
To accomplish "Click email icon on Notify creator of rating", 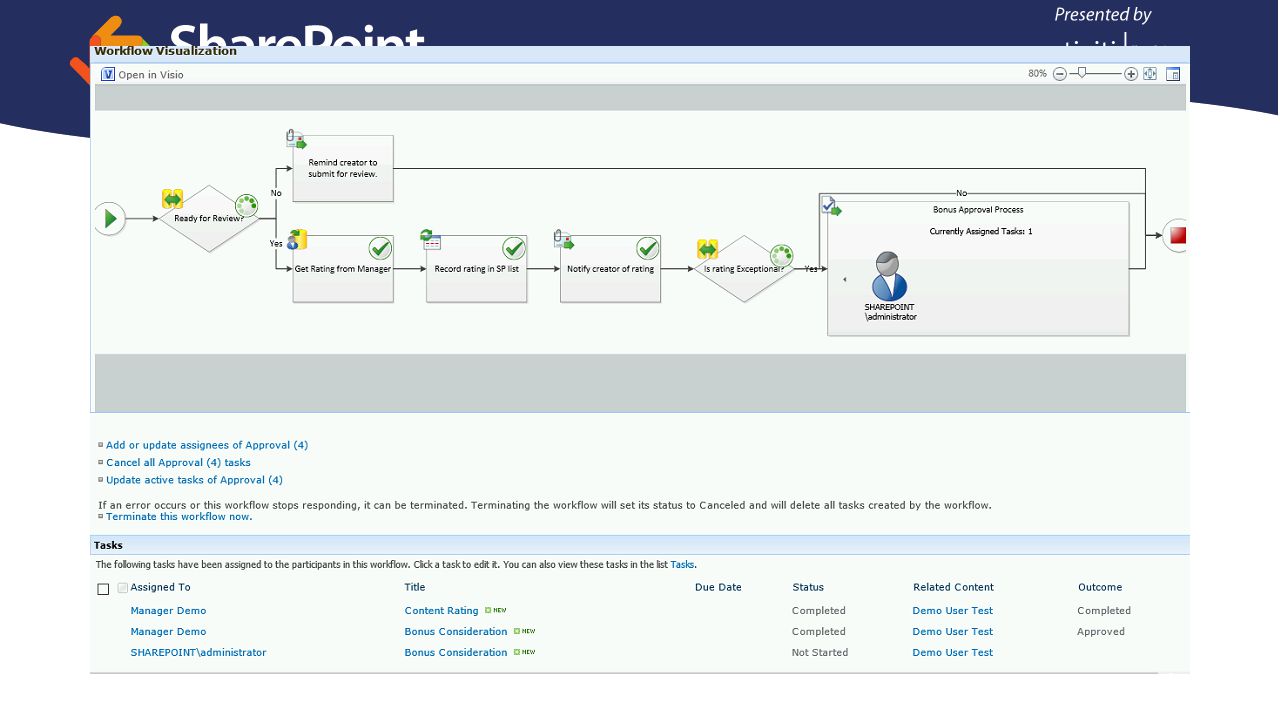I will click(x=564, y=240).
